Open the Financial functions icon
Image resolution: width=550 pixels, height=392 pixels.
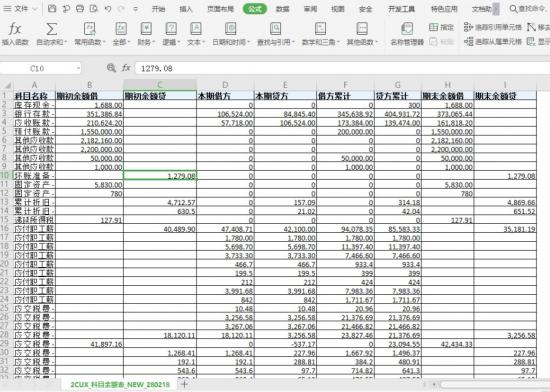coord(146,29)
